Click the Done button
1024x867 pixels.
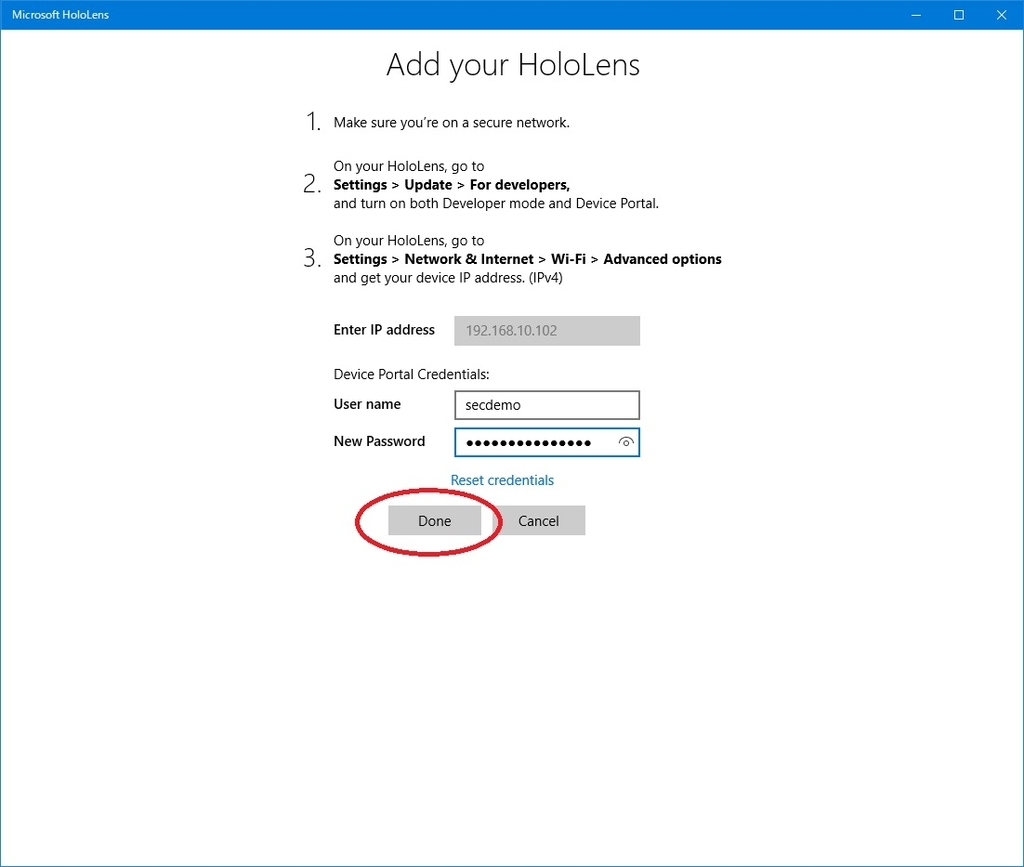[x=434, y=520]
